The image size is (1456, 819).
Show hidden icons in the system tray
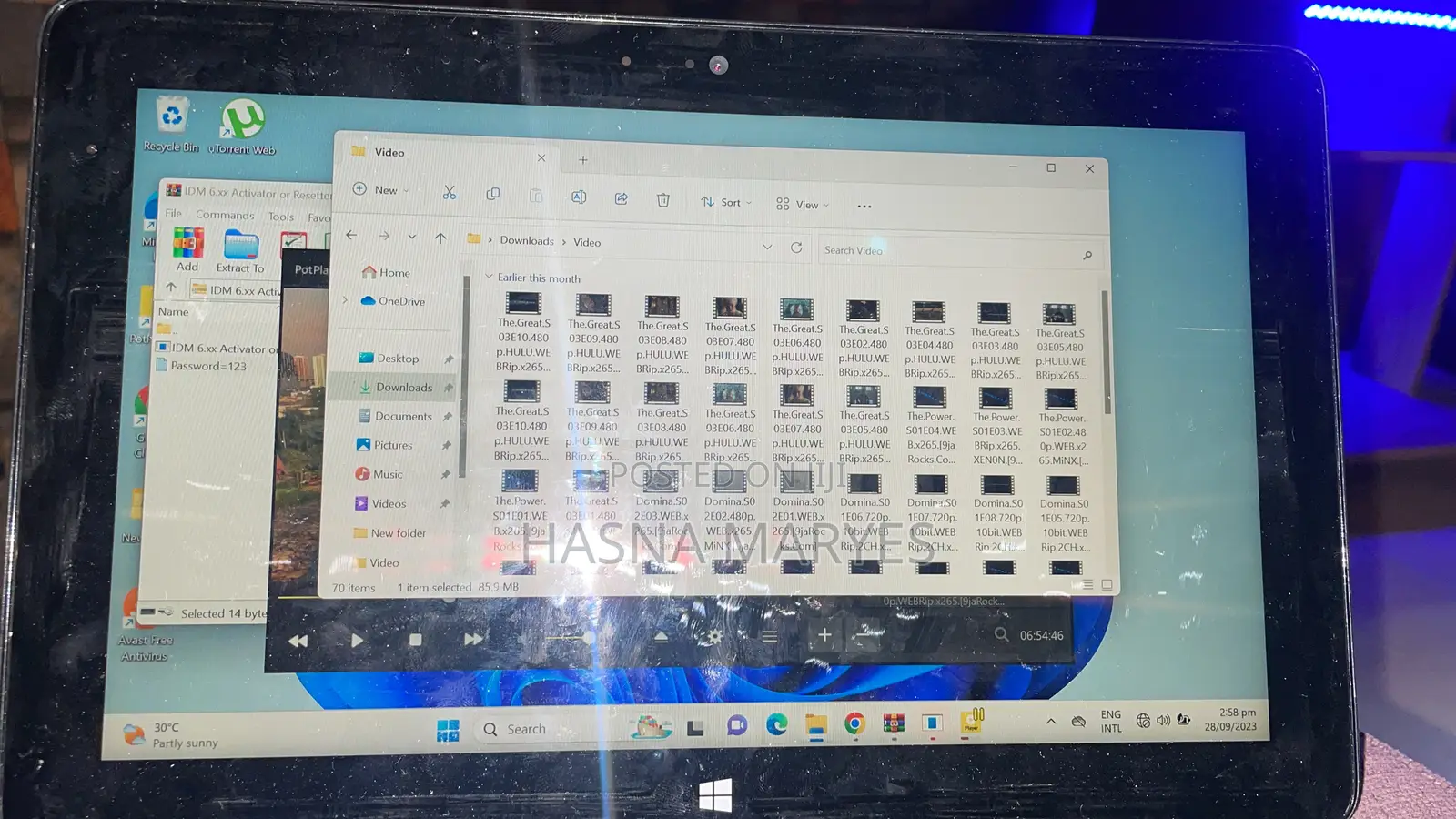click(x=1051, y=721)
